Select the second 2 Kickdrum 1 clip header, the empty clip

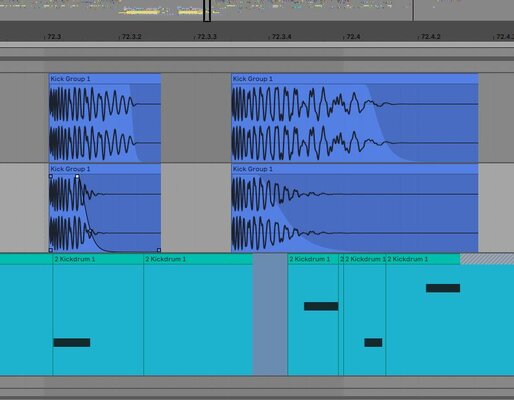point(198,259)
